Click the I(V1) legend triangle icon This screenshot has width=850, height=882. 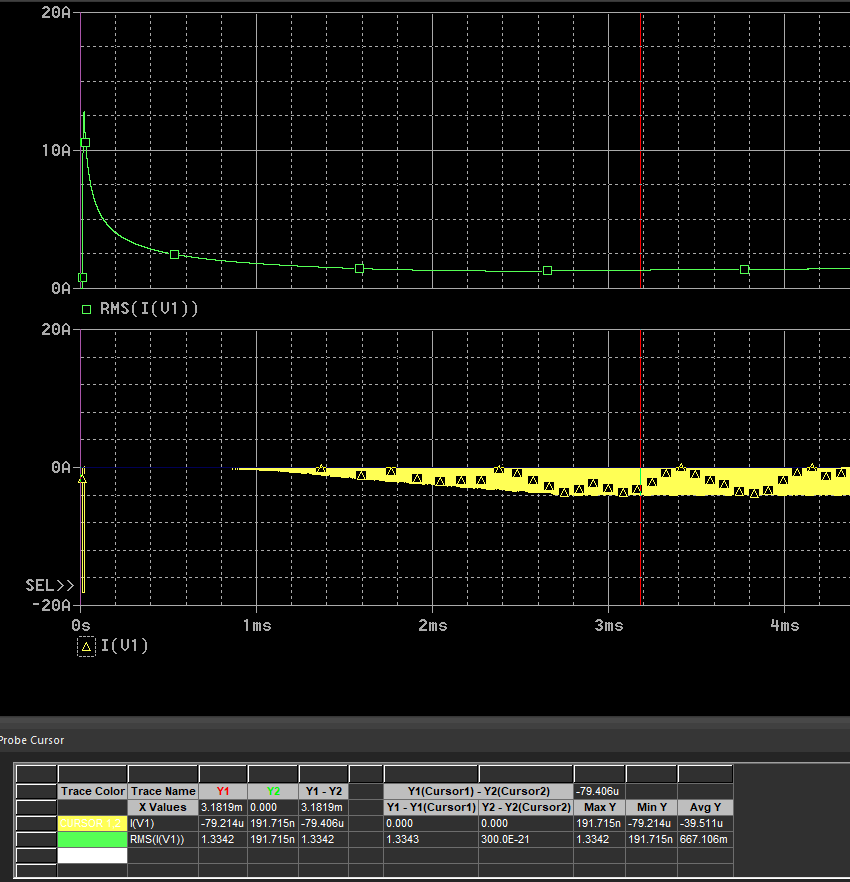click(x=86, y=647)
